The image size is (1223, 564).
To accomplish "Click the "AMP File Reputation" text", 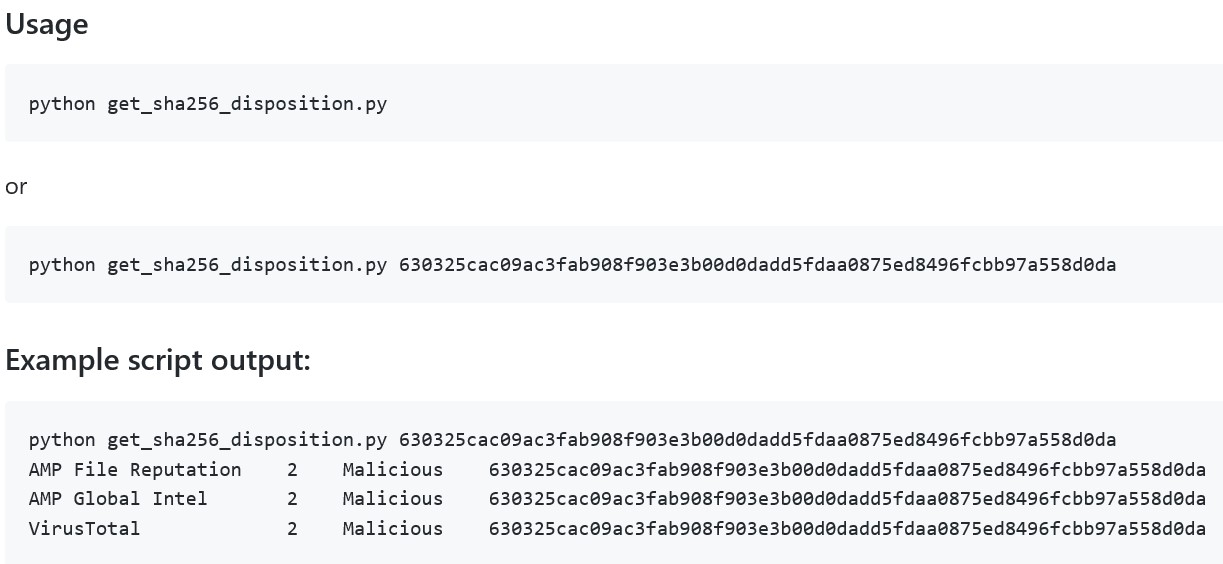I will [x=135, y=470].
